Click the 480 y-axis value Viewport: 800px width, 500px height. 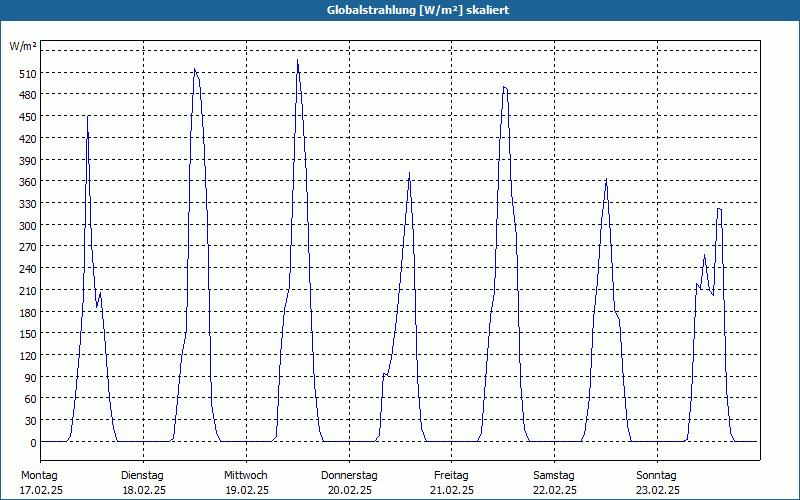coord(28,95)
